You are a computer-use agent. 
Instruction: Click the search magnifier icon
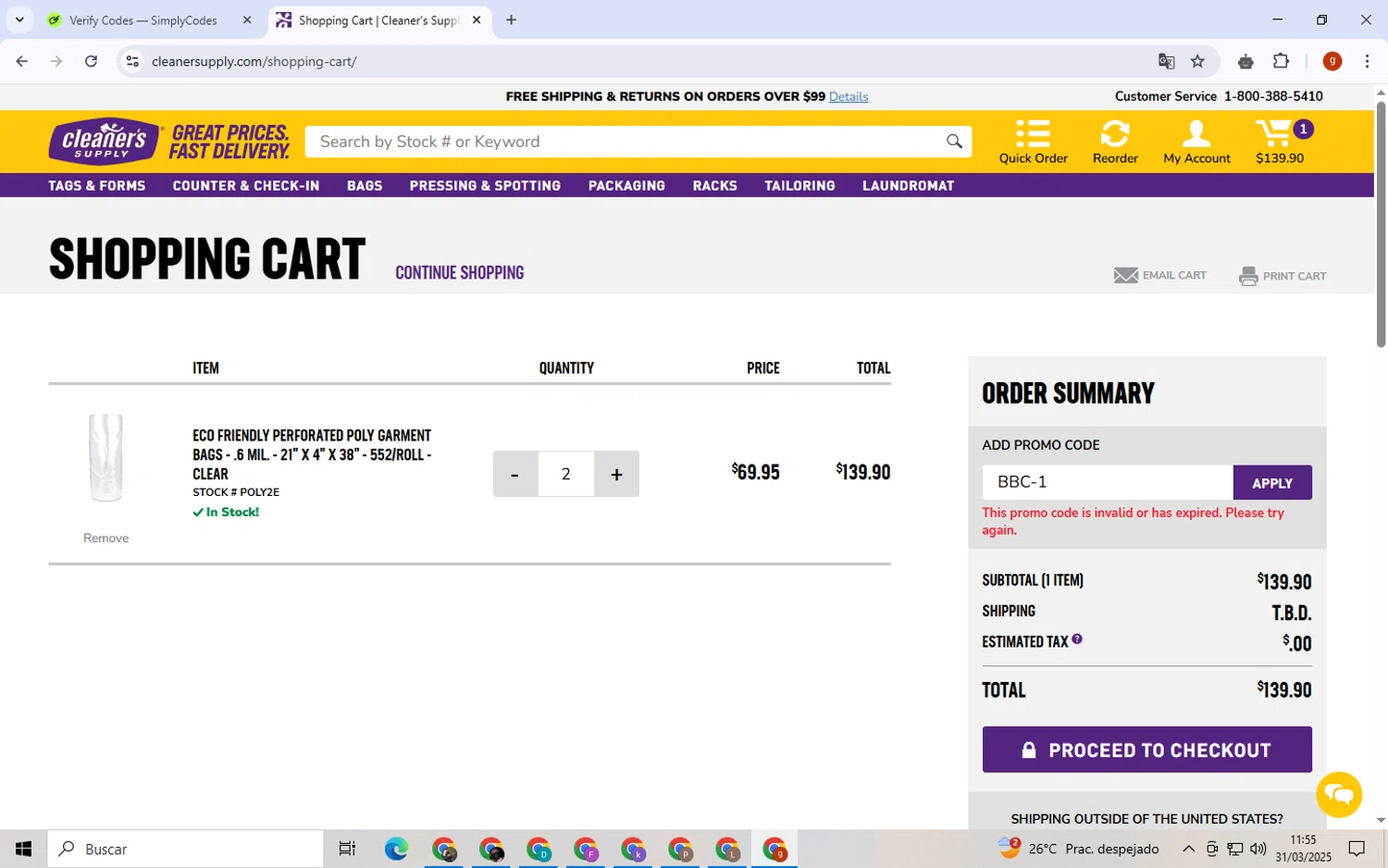click(954, 142)
